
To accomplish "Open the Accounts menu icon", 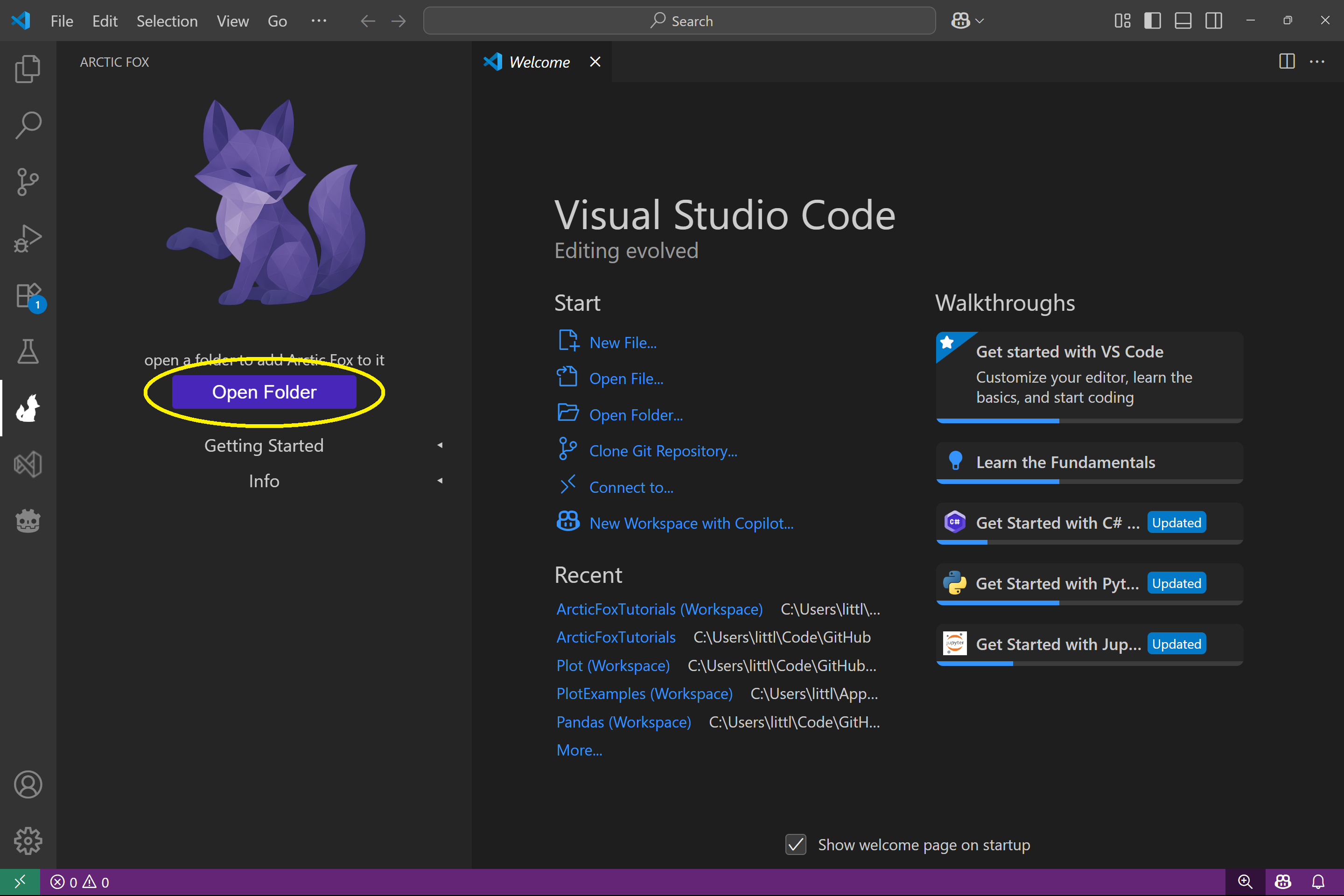I will click(x=28, y=784).
